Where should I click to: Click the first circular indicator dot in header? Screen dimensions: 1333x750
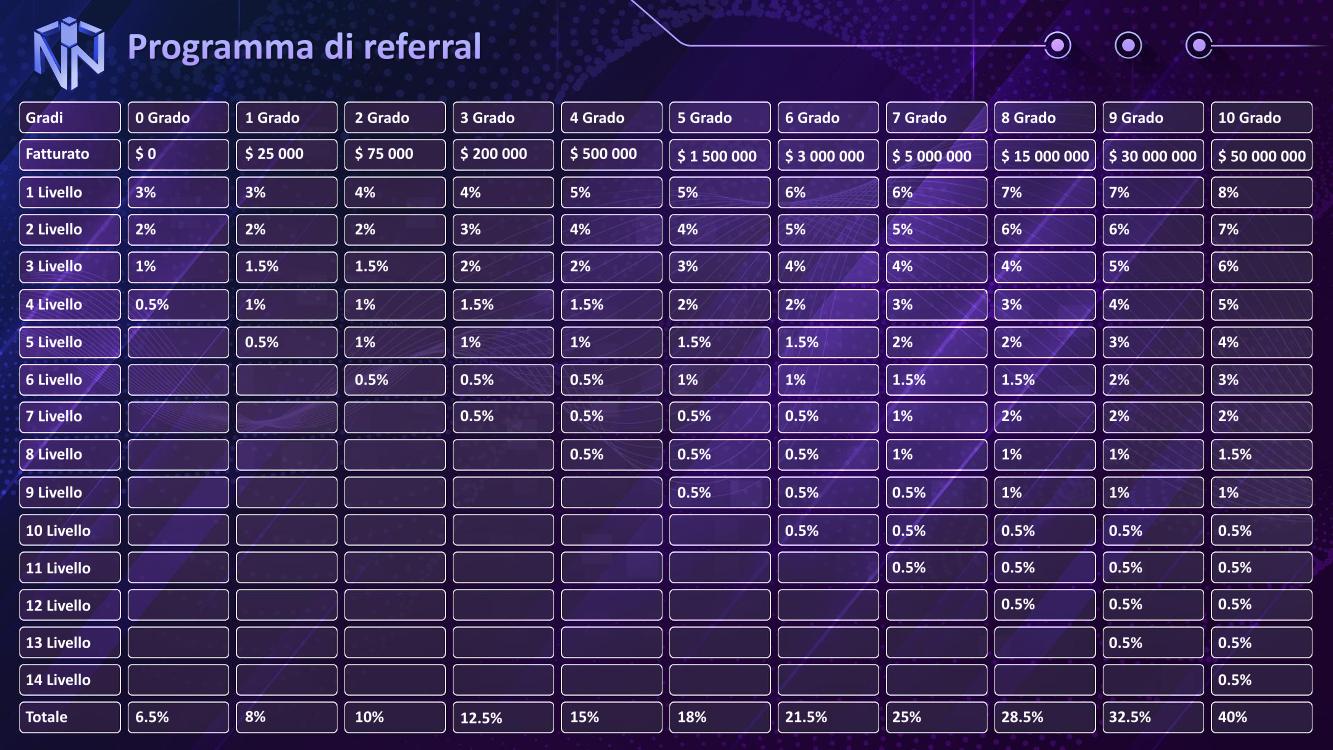1057,45
